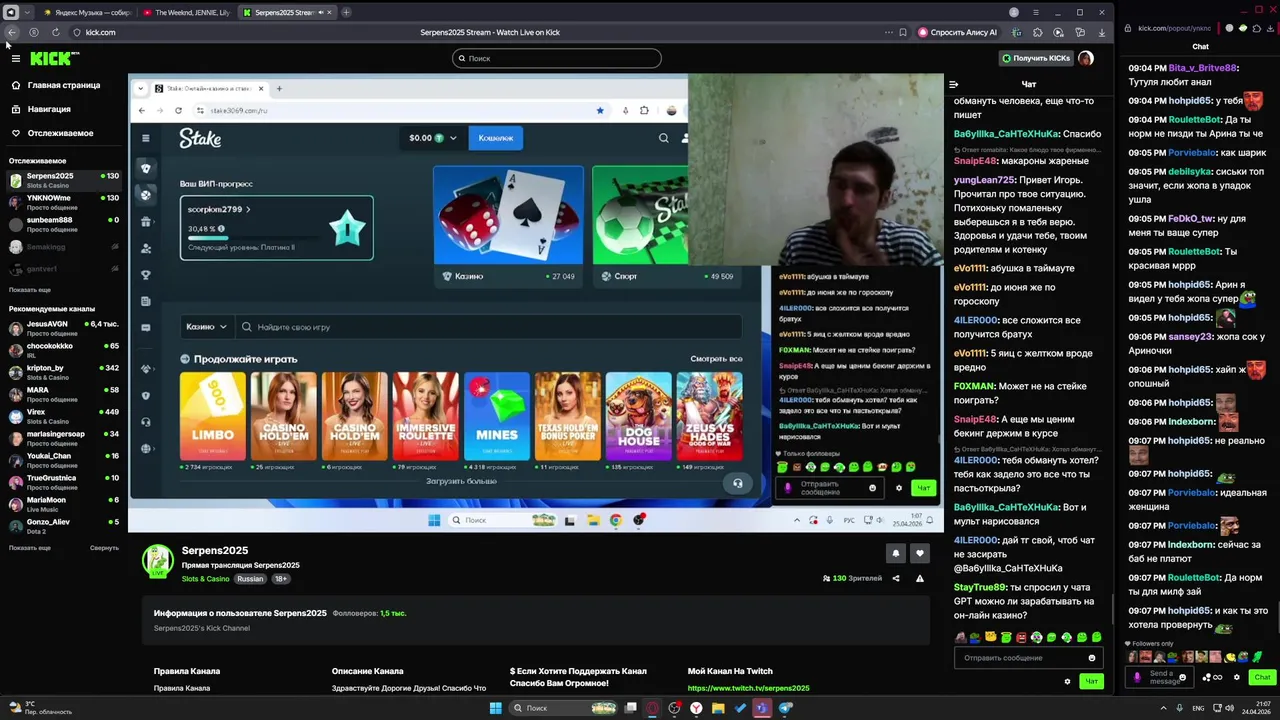The image size is (1280, 720).
Task: Open Главная страница in sidebar
Action: [64, 85]
